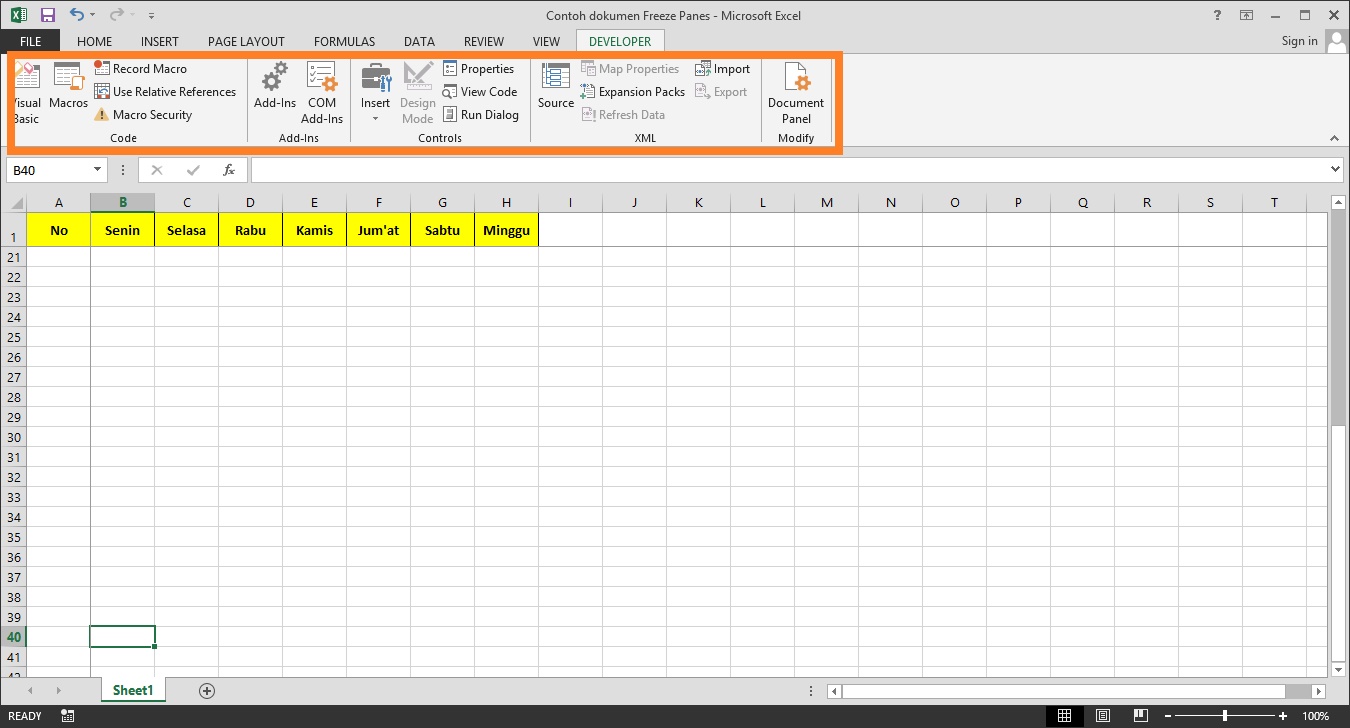Switch to Page Break Preview view
Screen dimensions: 1350x728
1139,716
